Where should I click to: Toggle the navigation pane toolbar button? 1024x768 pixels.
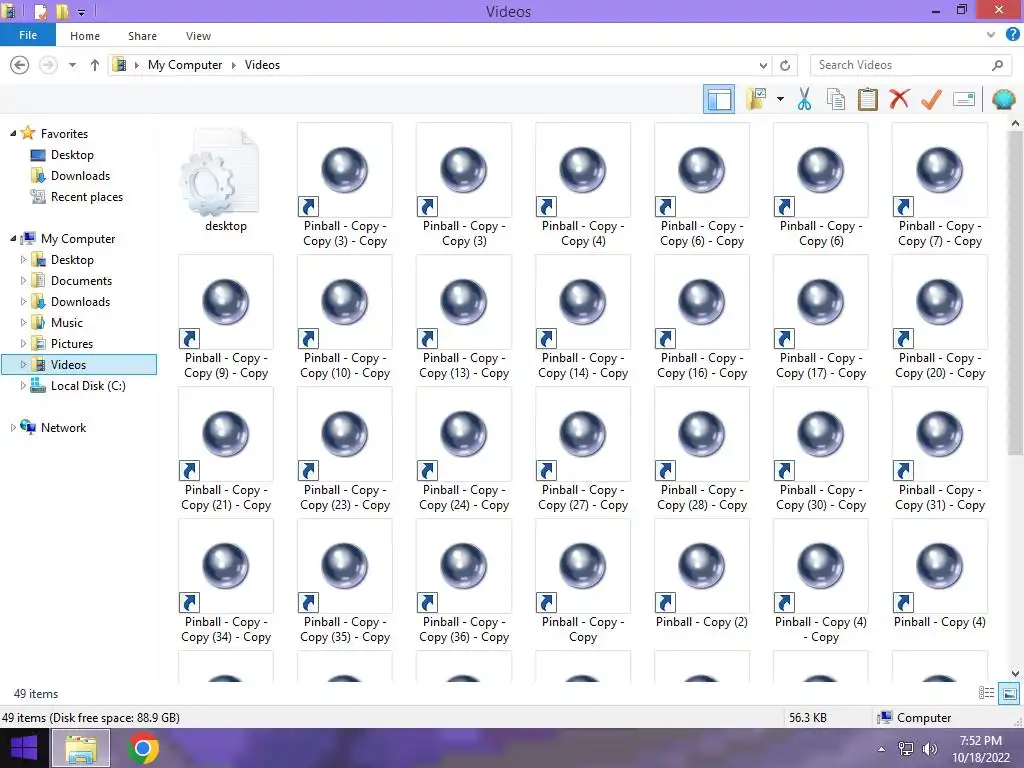pos(718,99)
